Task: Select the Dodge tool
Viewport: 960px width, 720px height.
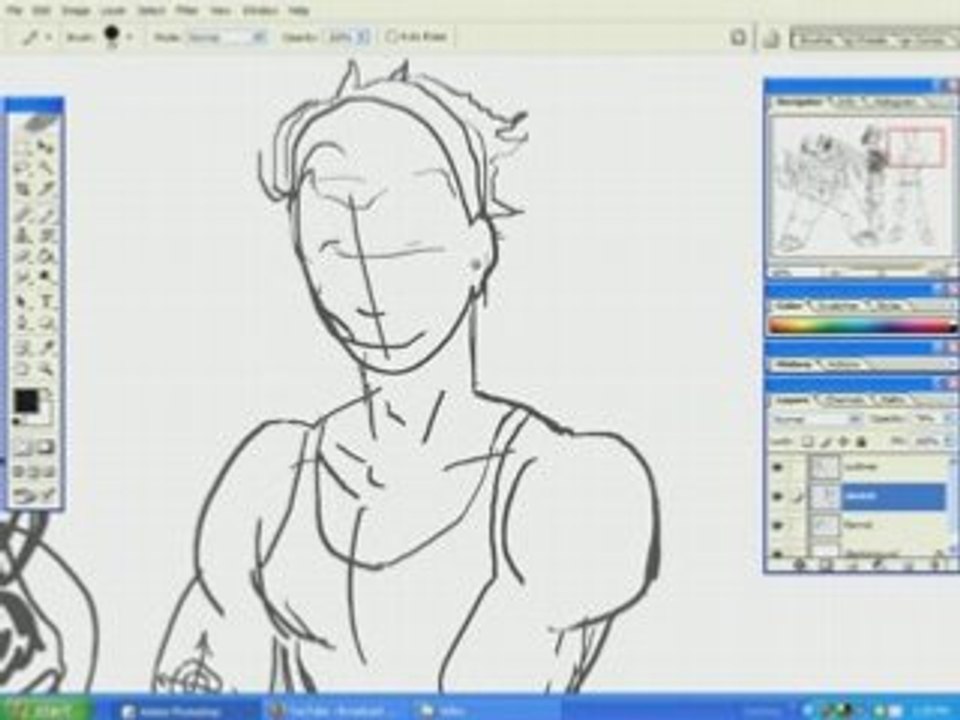Action: point(45,278)
